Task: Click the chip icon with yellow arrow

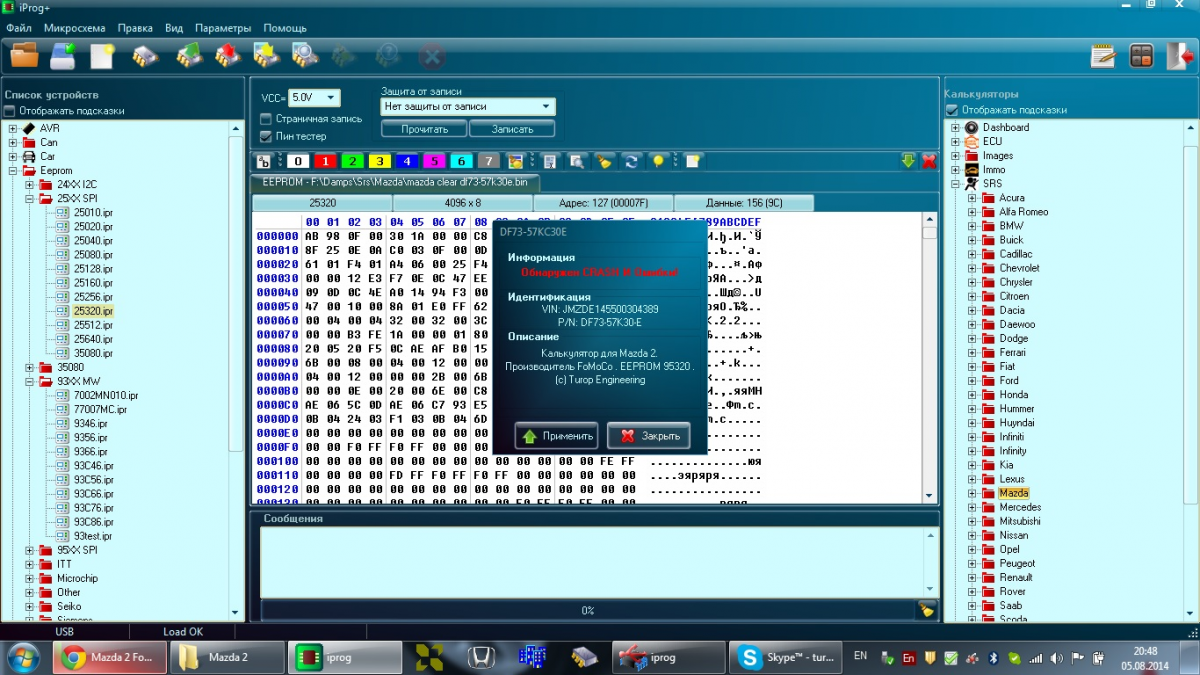Action: point(266,54)
